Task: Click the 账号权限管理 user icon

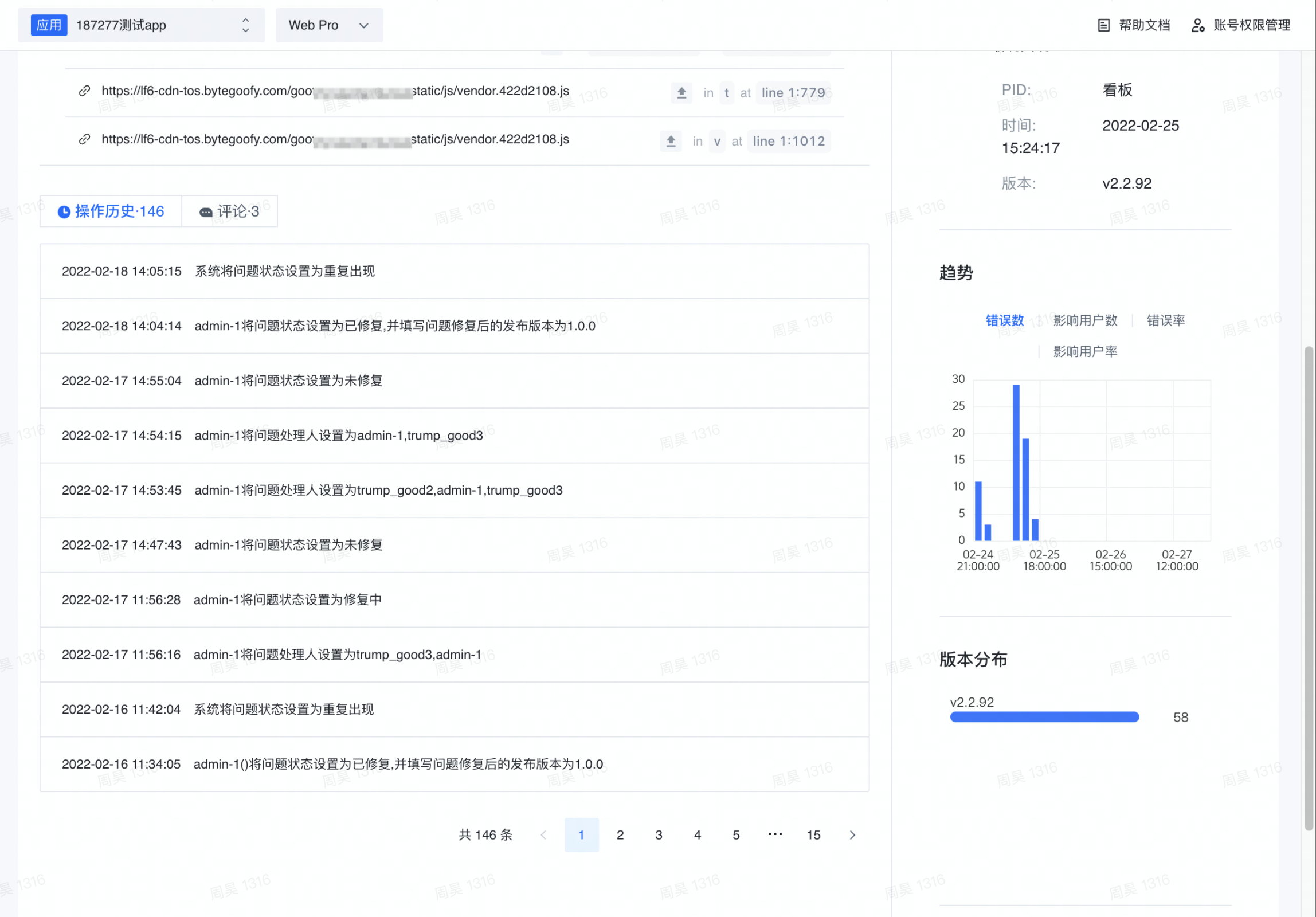Action: [1198, 25]
